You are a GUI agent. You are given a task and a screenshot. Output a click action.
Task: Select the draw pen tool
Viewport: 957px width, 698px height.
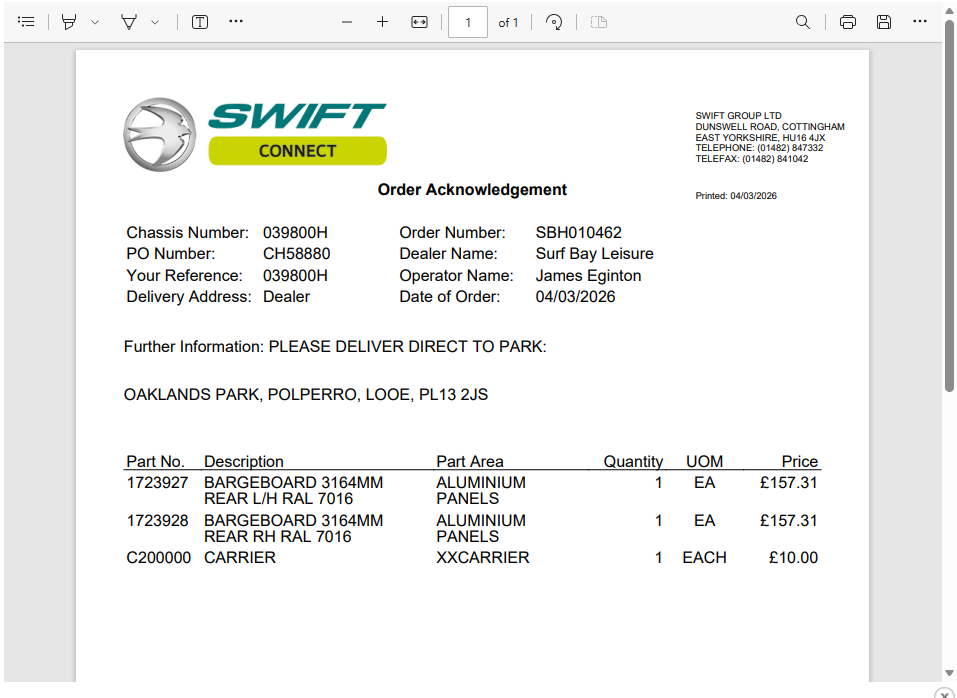[129, 22]
